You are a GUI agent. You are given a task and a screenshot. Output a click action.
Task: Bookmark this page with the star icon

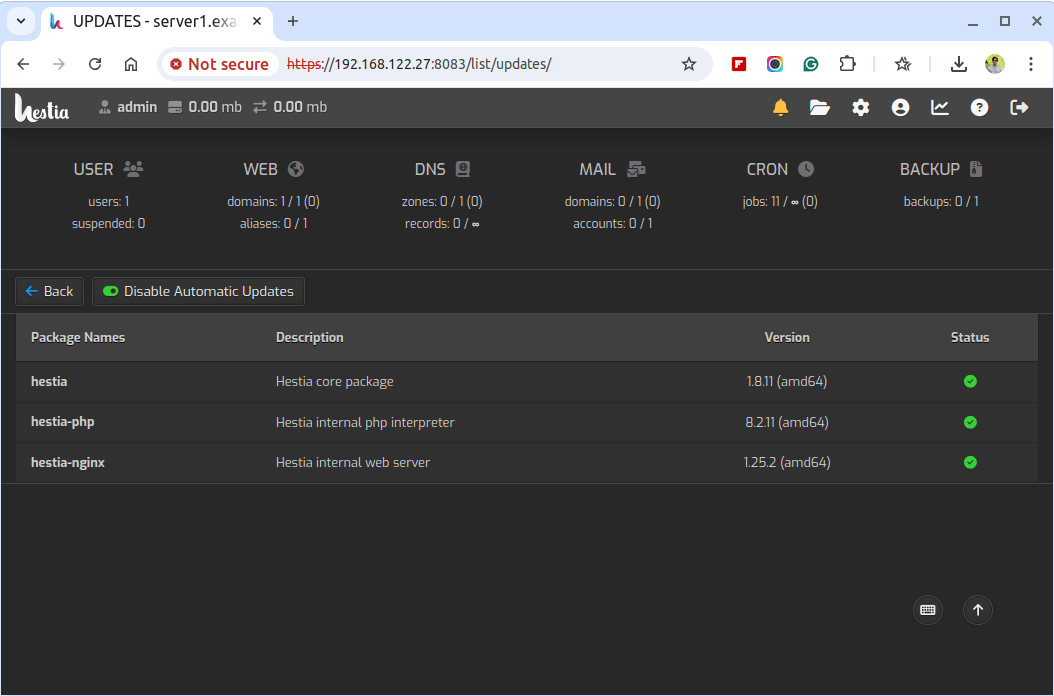(688, 64)
